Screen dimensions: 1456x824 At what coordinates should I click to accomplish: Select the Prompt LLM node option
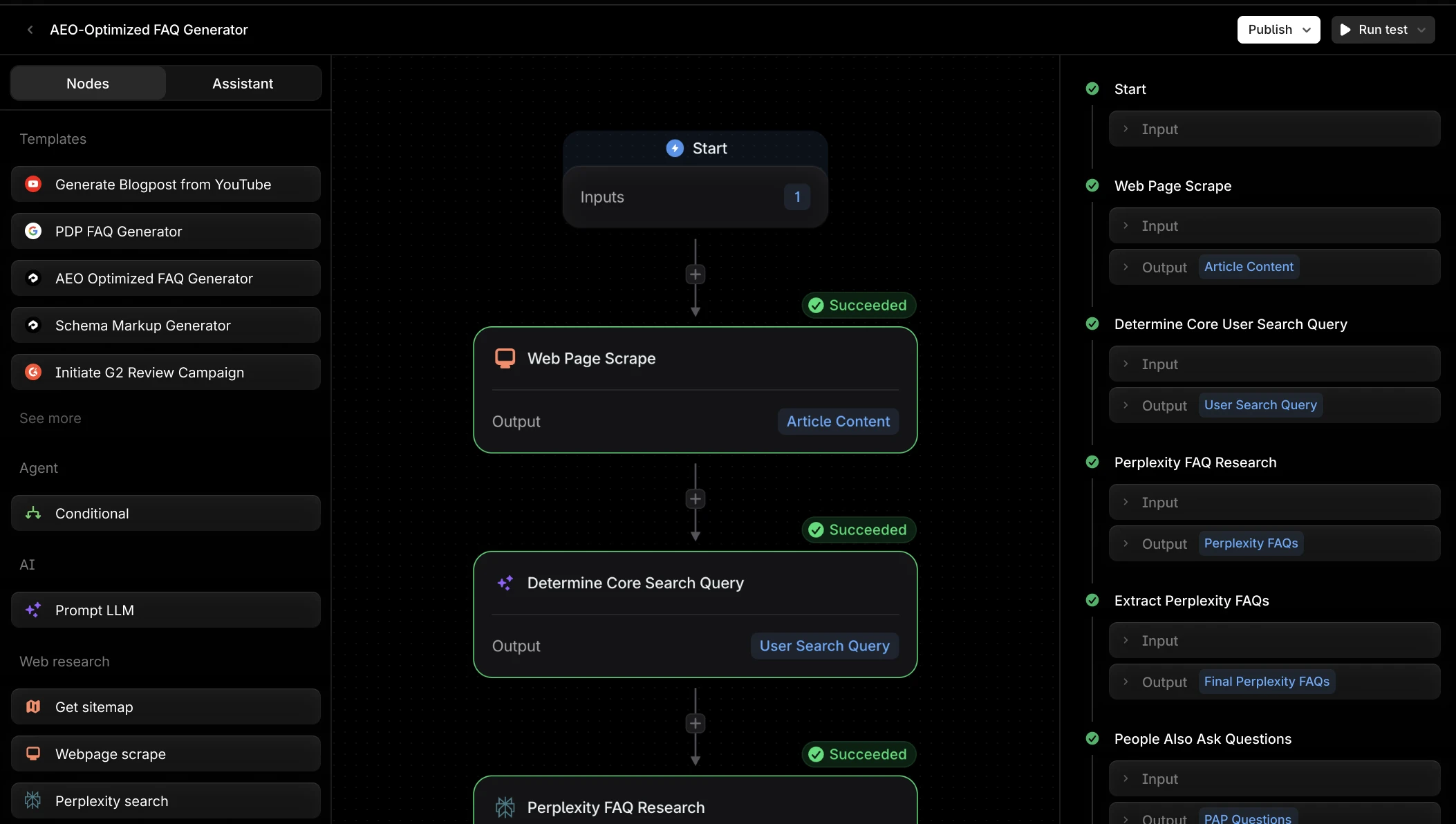pos(166,610)
